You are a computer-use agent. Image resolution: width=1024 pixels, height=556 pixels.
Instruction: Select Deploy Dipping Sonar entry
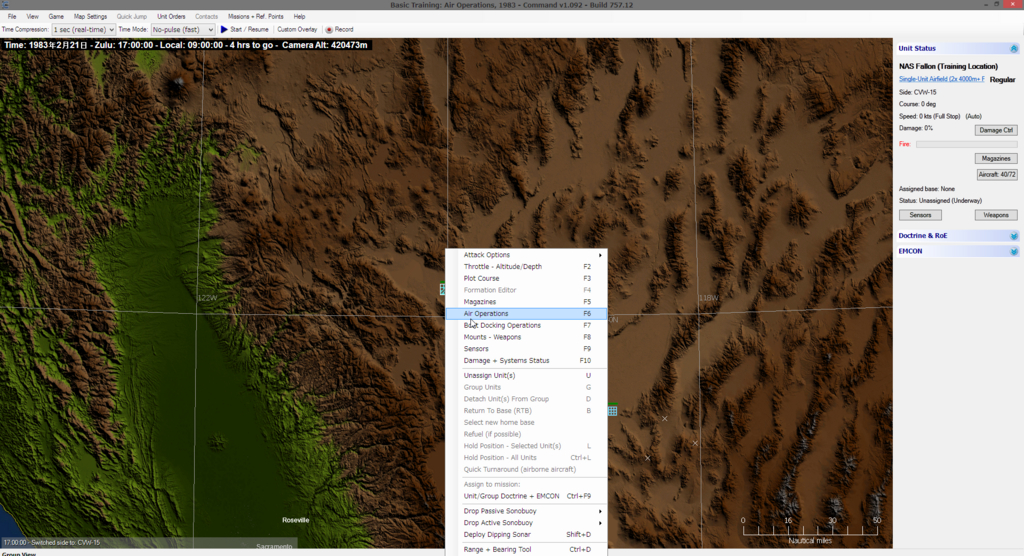tap(526, 534)
